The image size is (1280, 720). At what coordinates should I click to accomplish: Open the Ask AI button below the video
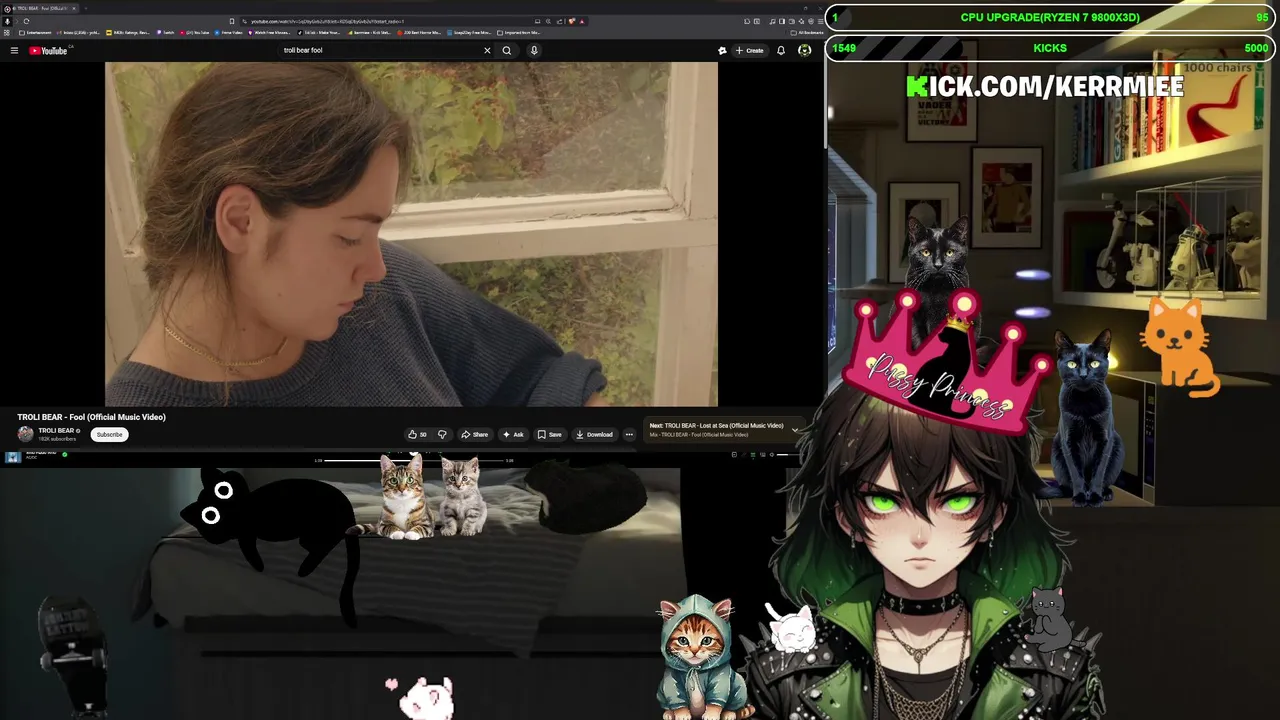pos(513,434)
